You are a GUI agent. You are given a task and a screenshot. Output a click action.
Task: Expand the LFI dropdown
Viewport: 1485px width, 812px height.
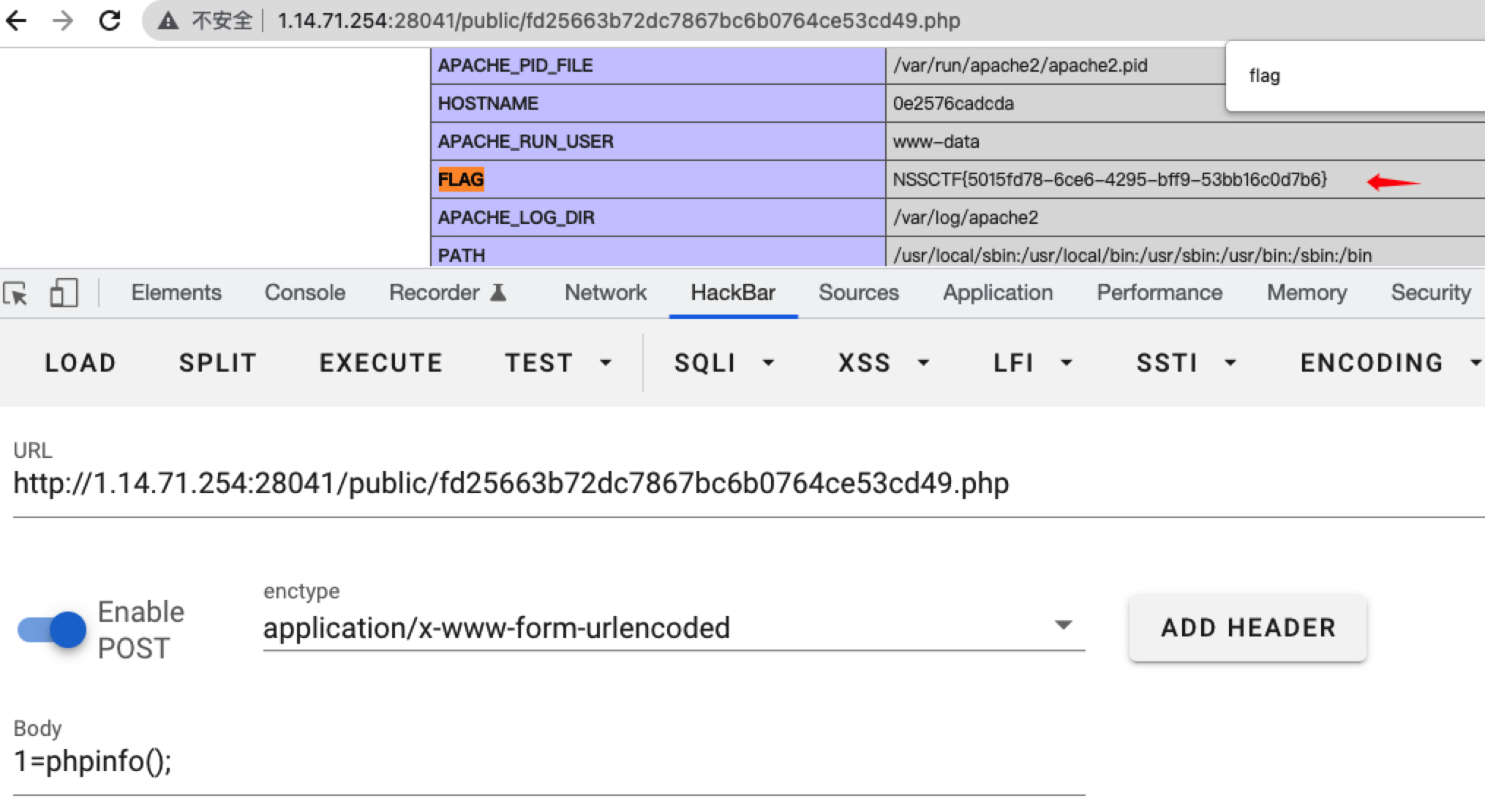coord(1033,363)
